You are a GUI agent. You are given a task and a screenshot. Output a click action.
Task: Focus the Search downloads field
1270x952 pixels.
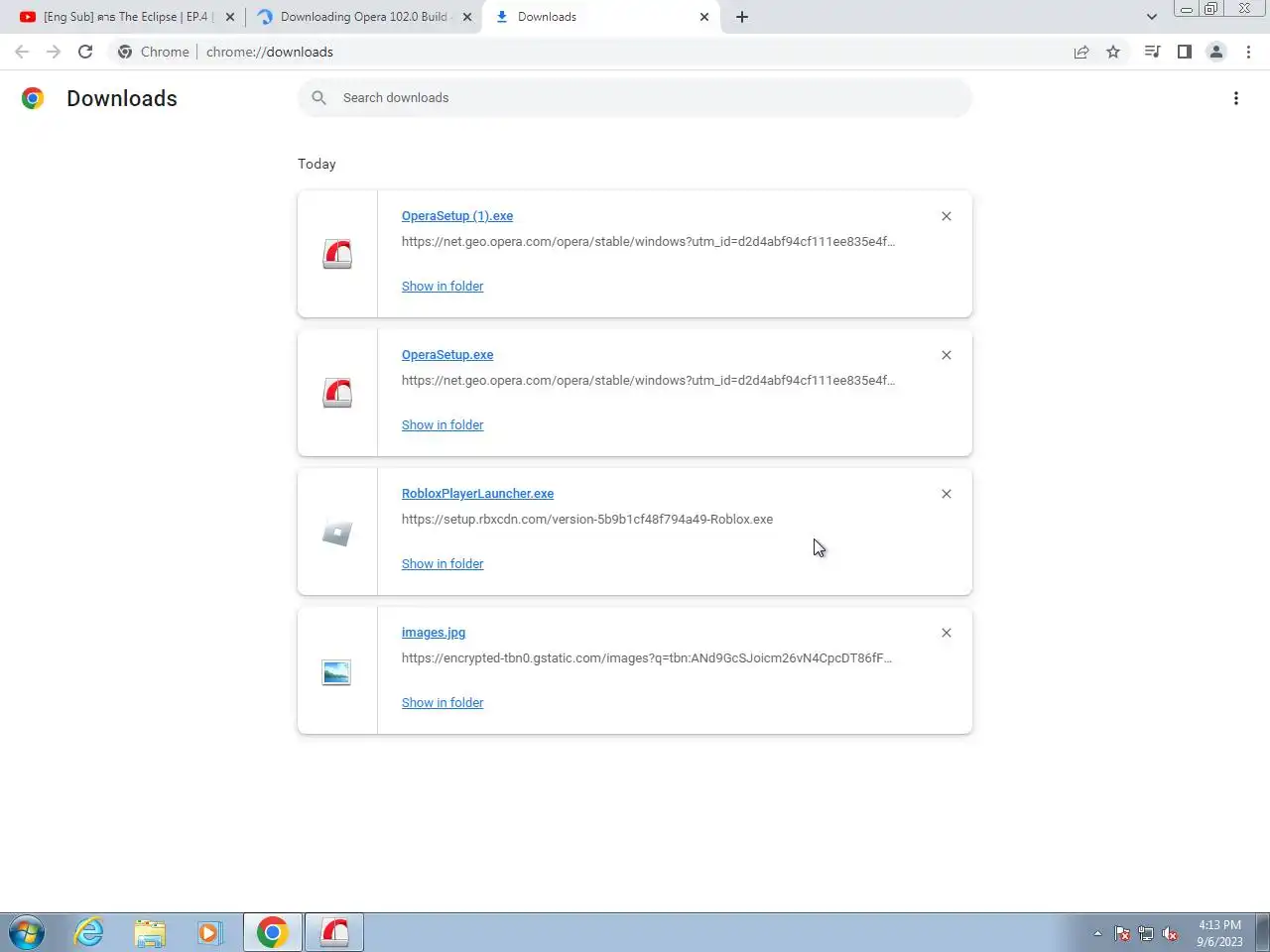[635, 98]
